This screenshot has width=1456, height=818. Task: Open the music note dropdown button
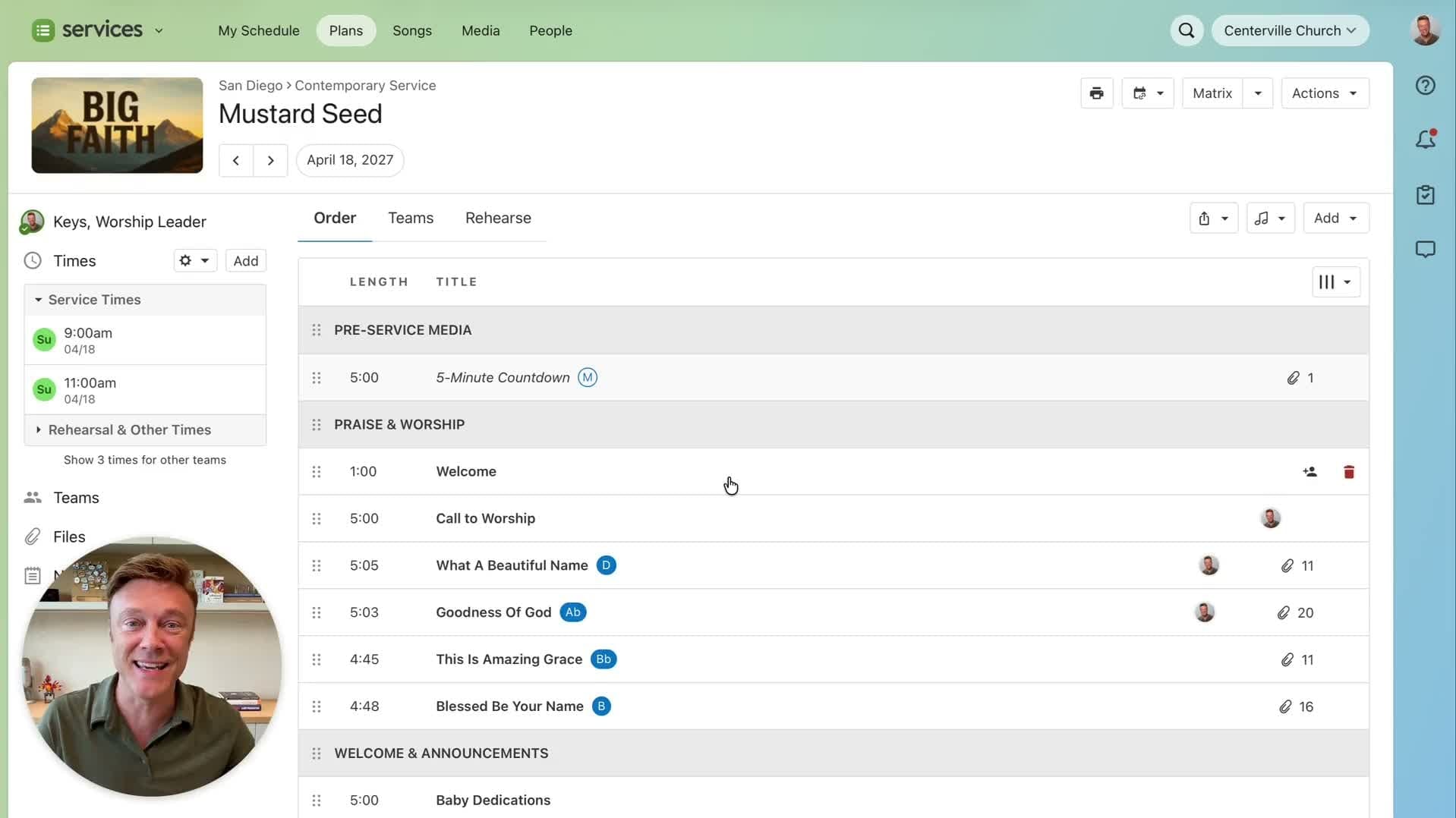(x=1270, y=219)
